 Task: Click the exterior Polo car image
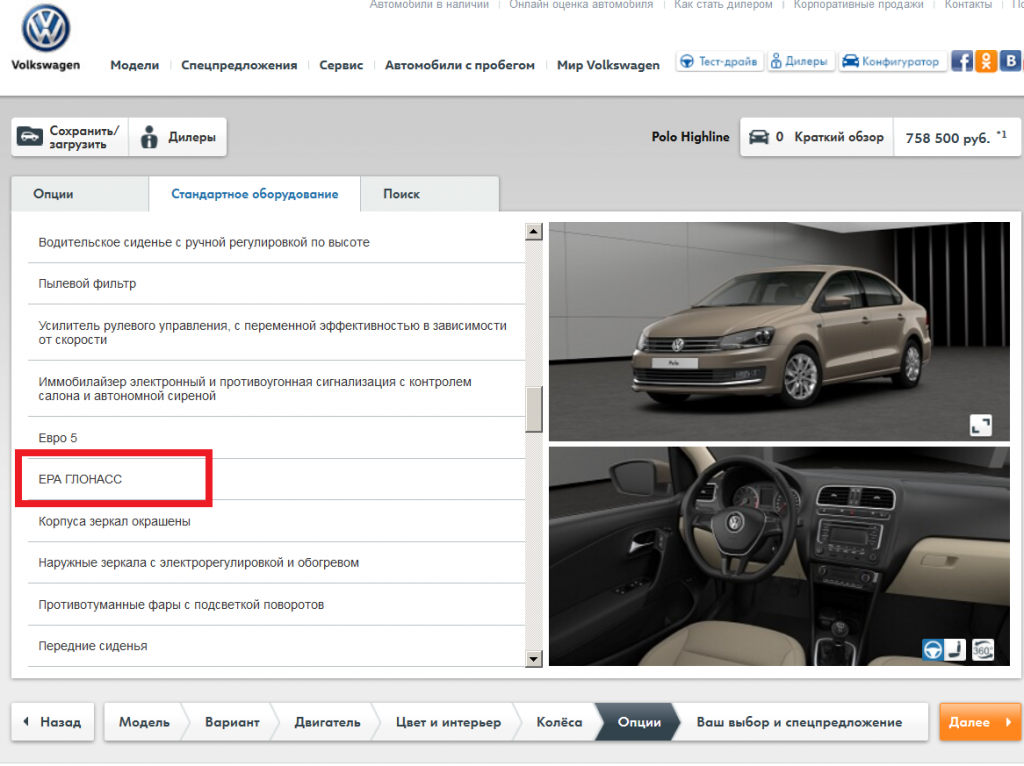coord(779,332)
